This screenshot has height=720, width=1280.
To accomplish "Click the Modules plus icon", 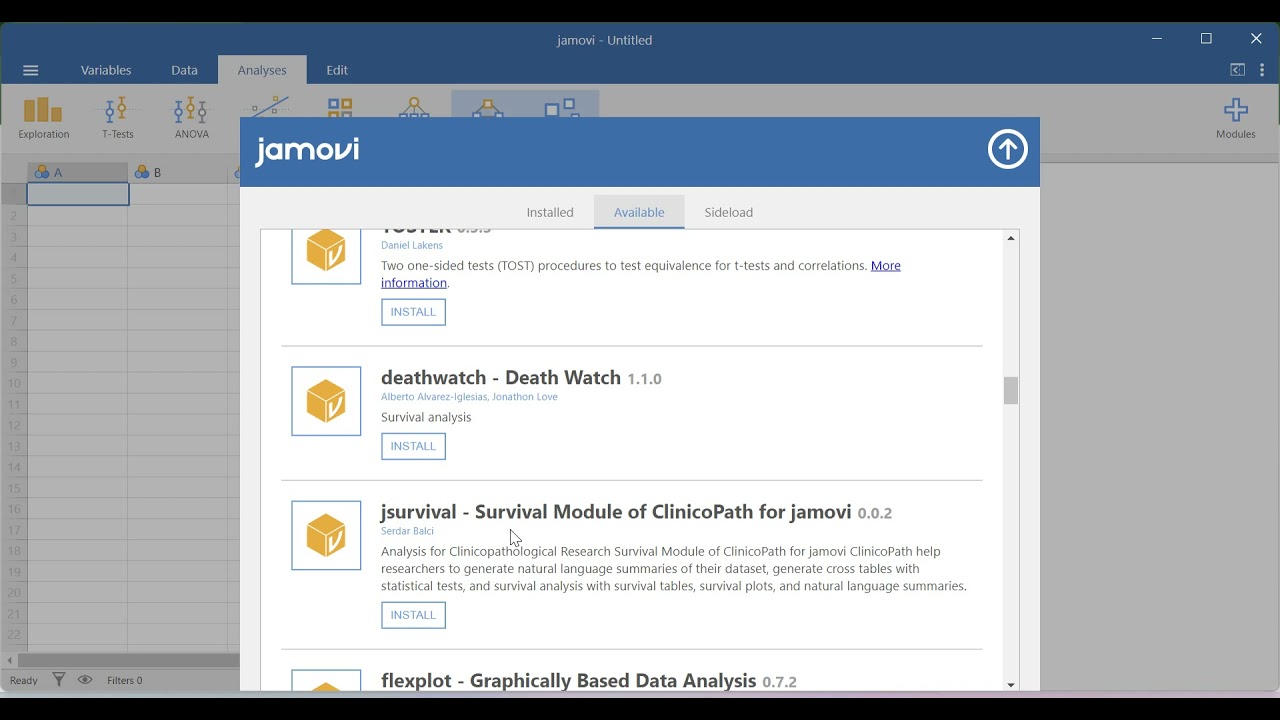I will (x=1236, y=118).
